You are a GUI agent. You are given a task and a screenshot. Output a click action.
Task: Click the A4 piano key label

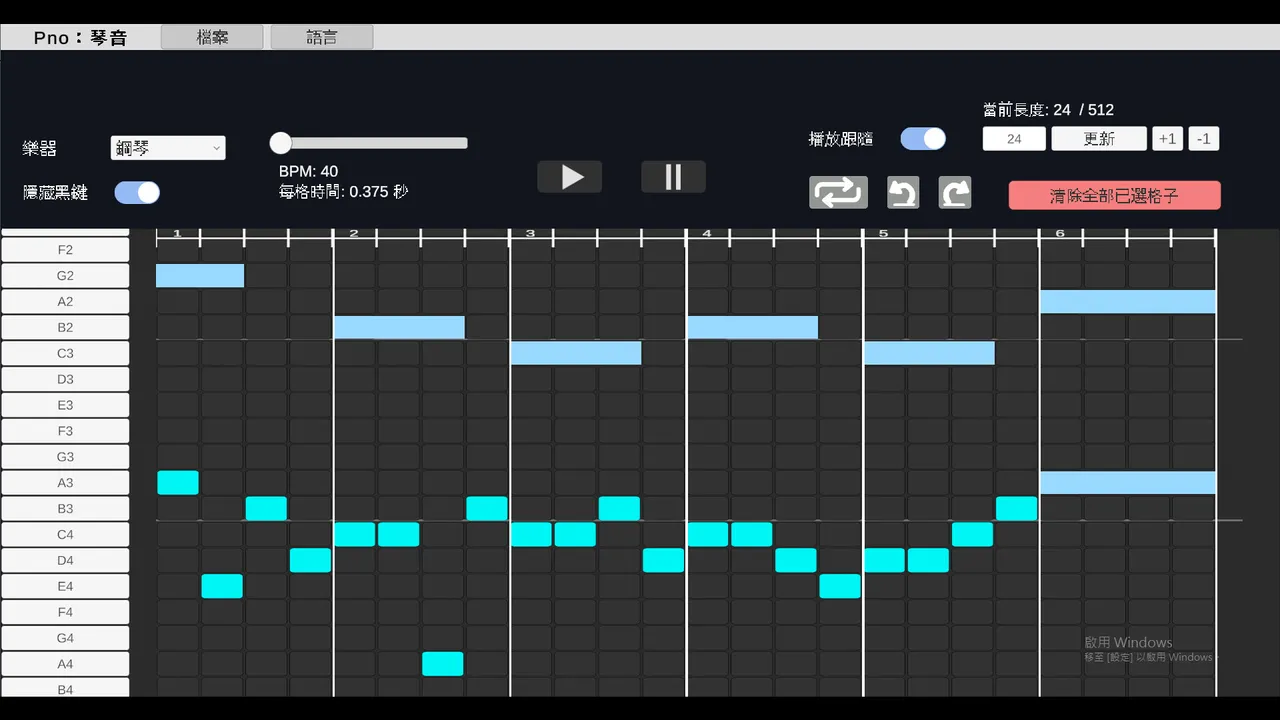tap(65, 664)
